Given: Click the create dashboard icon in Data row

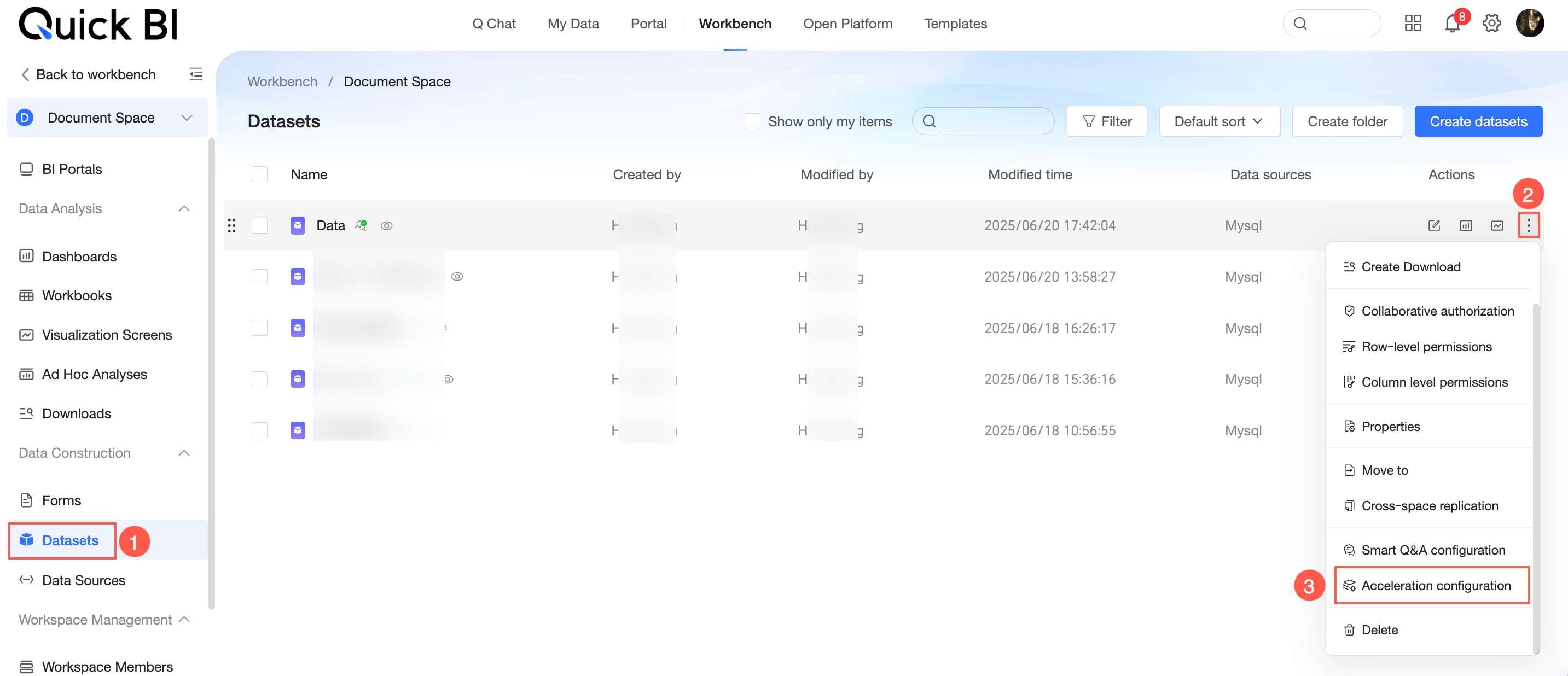Looking at the screenshot, I should click(1465, 226).
